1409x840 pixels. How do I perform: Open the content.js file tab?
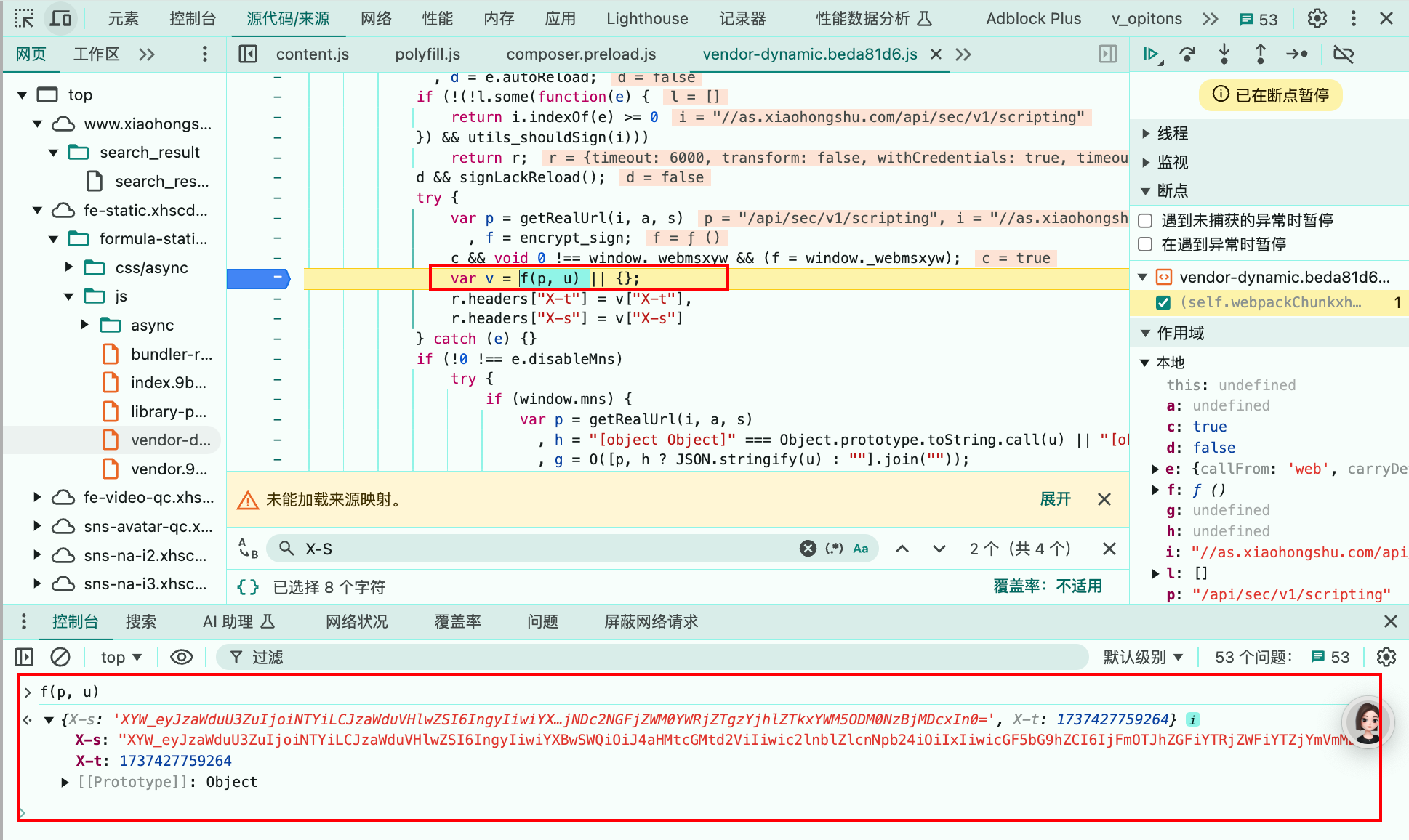click(x=312, y=54)
